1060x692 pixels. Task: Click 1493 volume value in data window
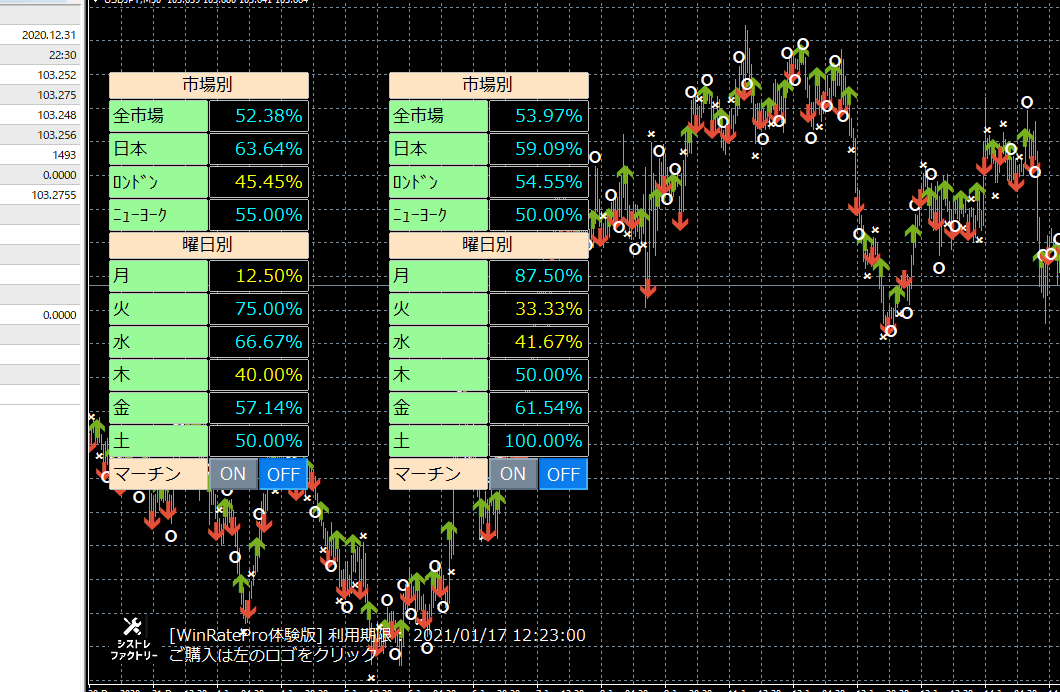tap(64, 155)
